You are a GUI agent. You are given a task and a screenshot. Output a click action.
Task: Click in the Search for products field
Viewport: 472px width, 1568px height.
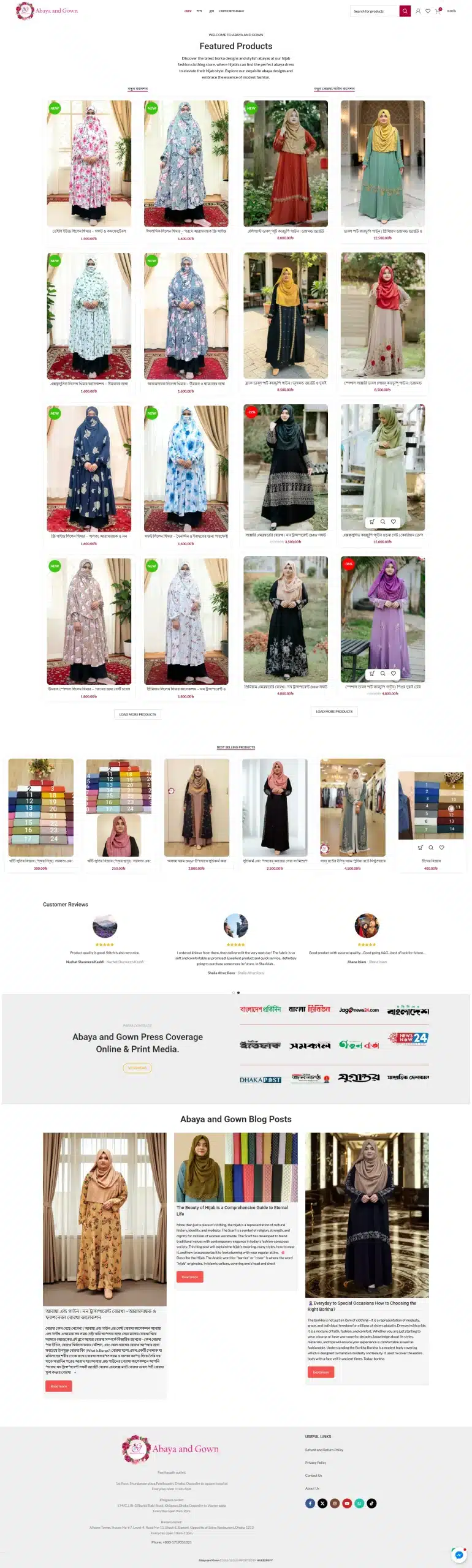(x=375, y=11)
